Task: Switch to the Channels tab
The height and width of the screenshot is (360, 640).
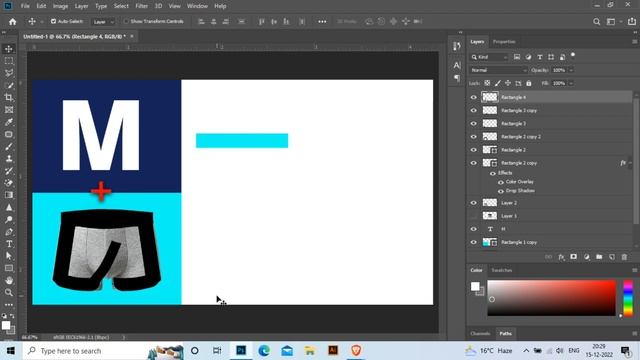Action: tap(480, 333)
